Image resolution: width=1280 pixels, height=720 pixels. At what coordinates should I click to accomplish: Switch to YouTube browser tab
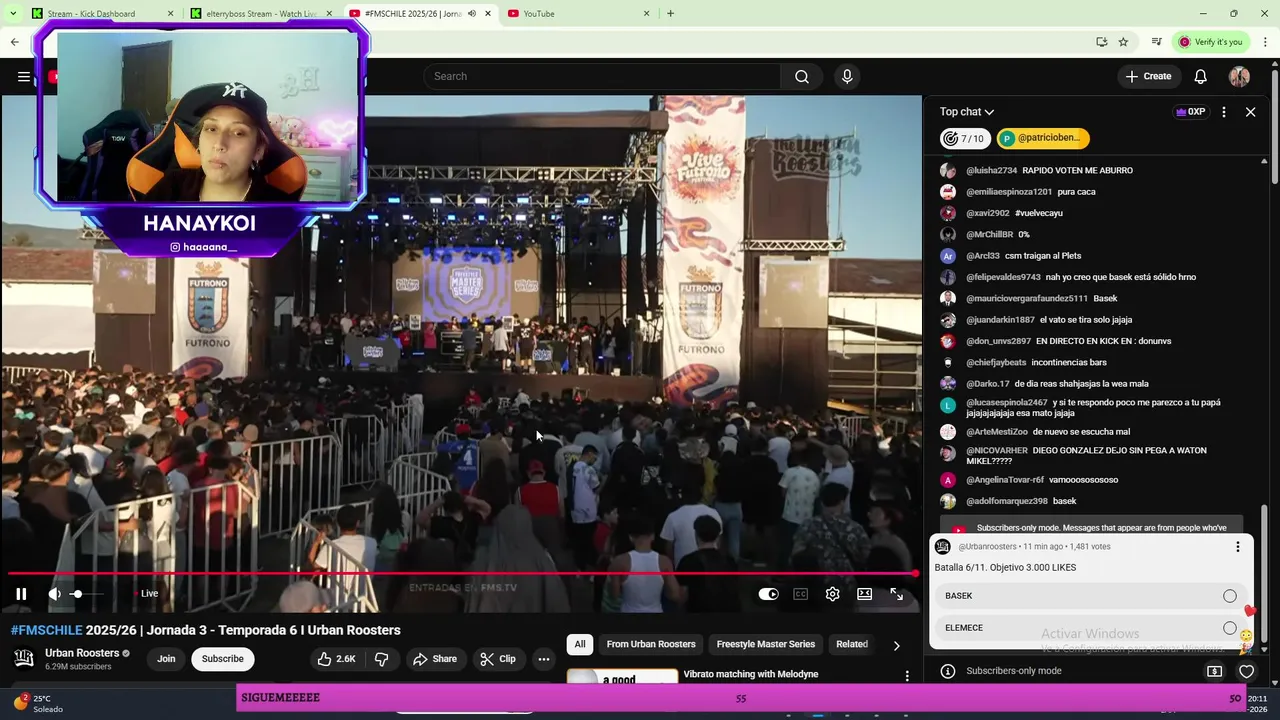click(x=578, y=14)
